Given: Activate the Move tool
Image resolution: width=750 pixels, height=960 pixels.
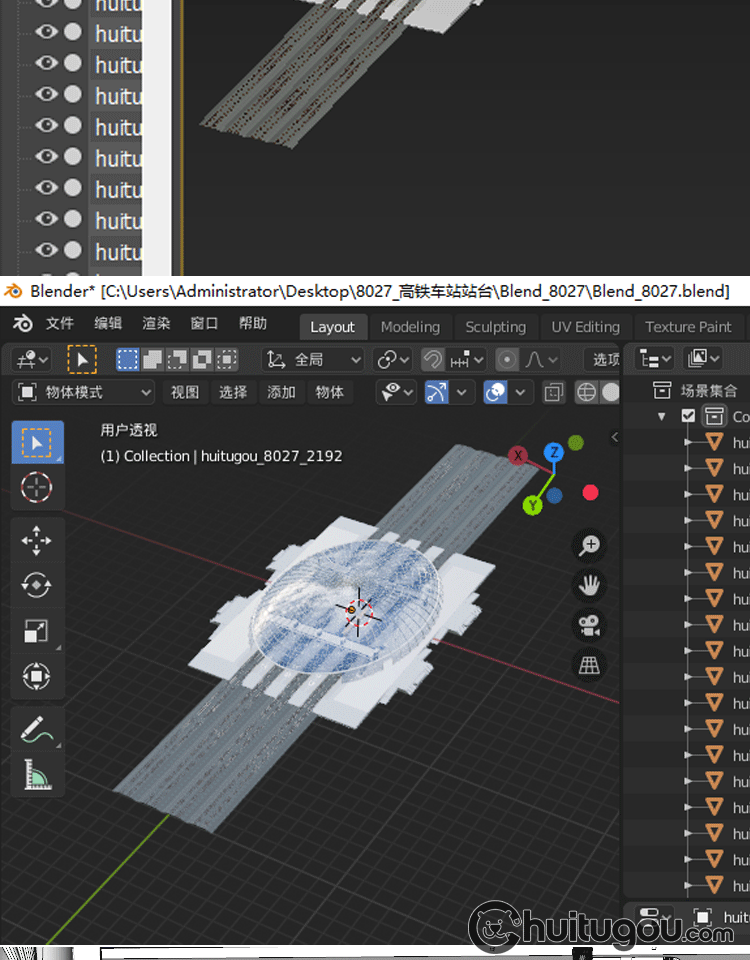Looking at the screenshot, I should pos(37,541).
